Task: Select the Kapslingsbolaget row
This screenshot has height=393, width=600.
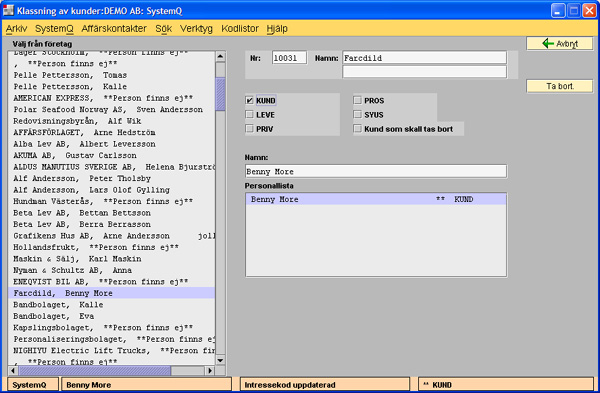Action: click(x=112, y=328)
